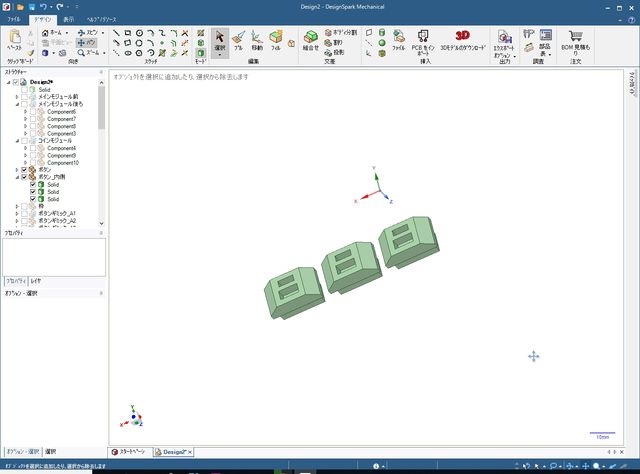Open the ヘルプ/リソース ribbon tab

(x=102, y=19)
